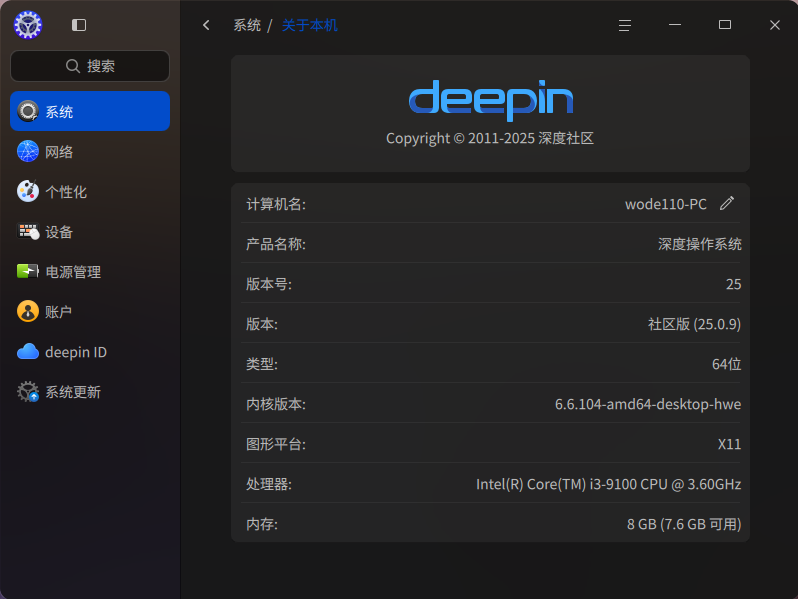
Task: Click the 系统 breadcrumb link
Action: coord(247,25)
